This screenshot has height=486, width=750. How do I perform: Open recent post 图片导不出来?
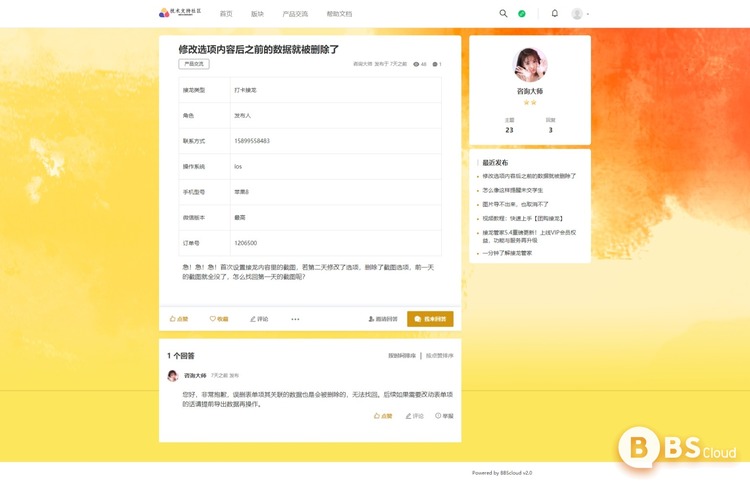515,204
